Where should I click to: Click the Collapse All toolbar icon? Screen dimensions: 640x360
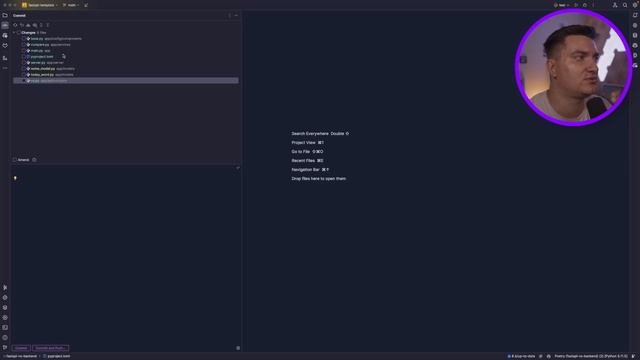[x=47, y=25]
